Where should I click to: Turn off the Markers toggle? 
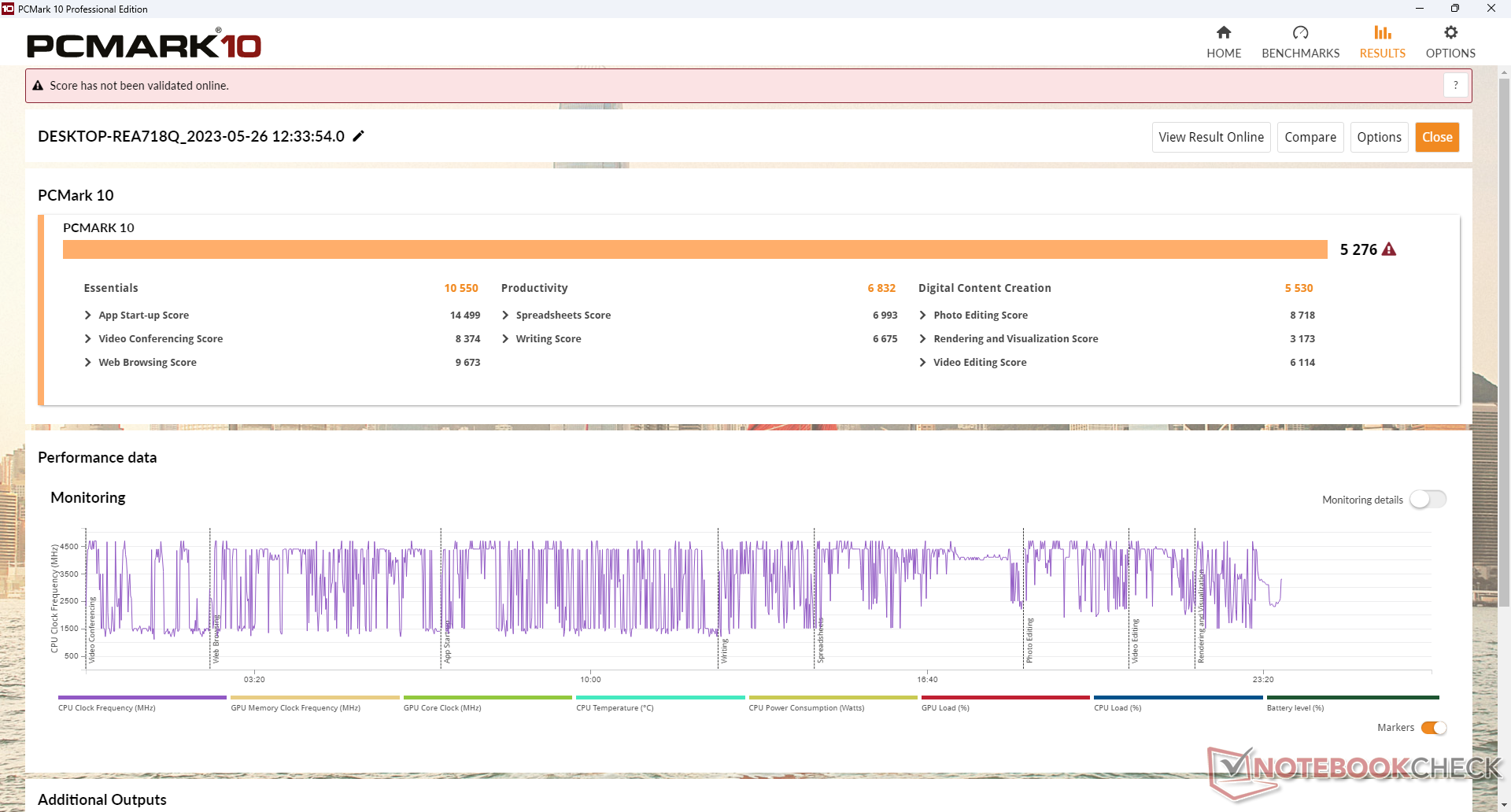(1433, 728)
